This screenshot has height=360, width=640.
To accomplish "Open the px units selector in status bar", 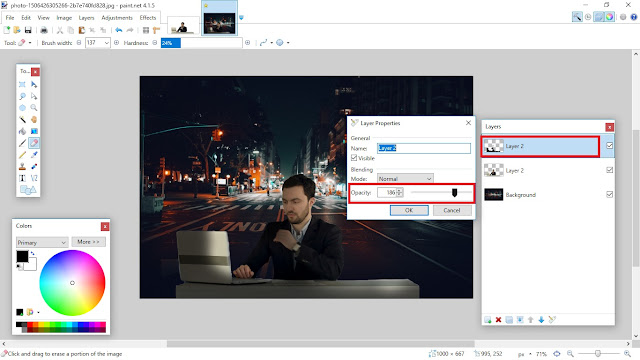I will 524,354.
